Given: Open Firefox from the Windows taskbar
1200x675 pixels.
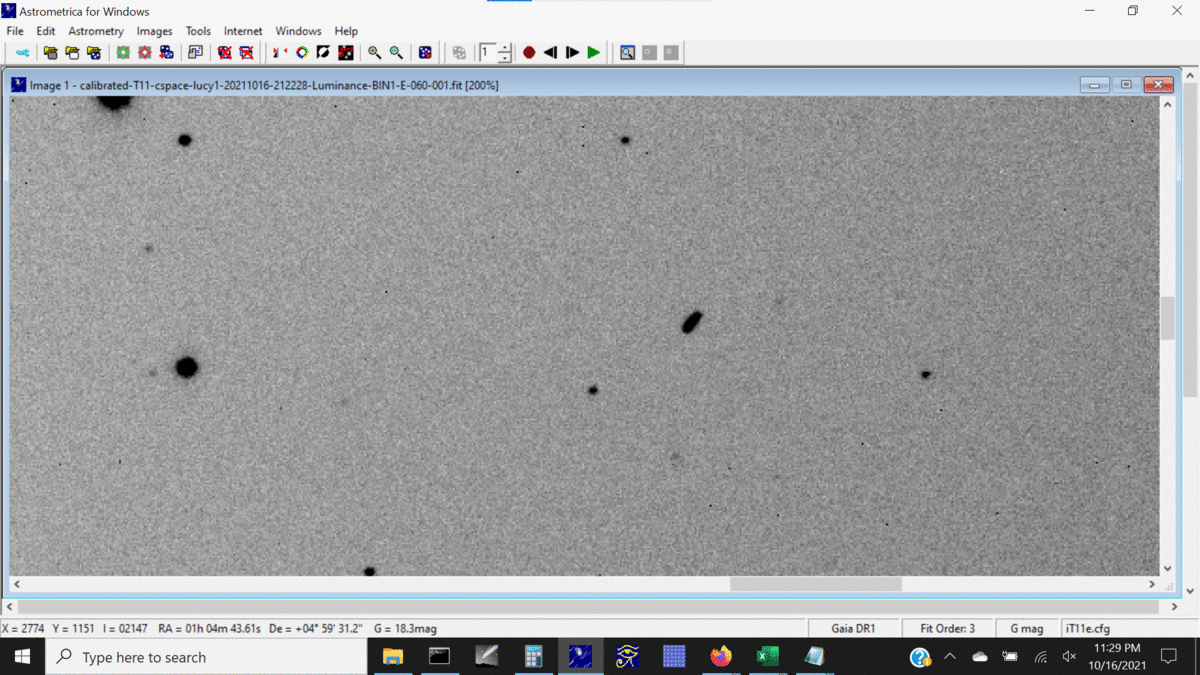Looking at the screenshot, I should tap(721, 657).
